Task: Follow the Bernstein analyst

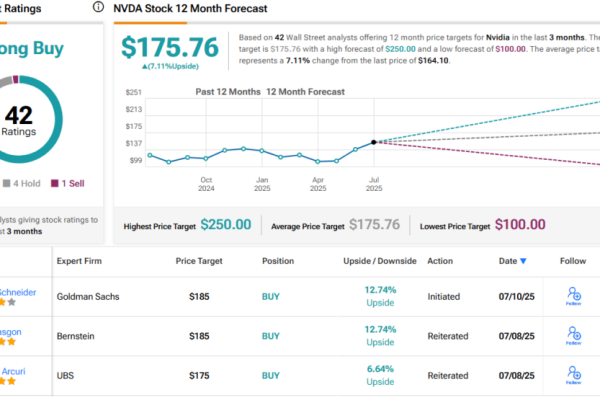Action: click(574, 336)
